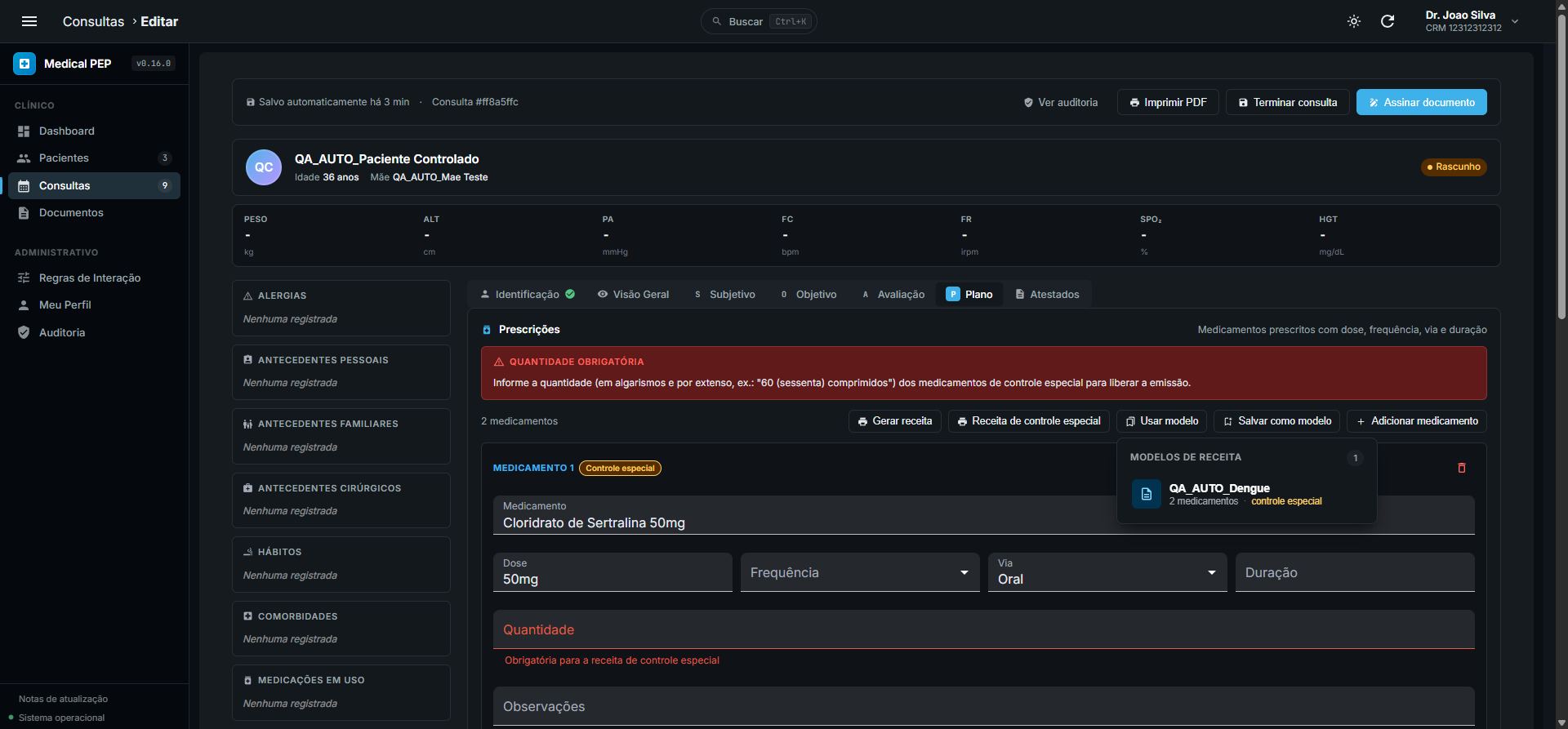
Task: Switch to the Atestados tab
Action: tap(1047, 294)
